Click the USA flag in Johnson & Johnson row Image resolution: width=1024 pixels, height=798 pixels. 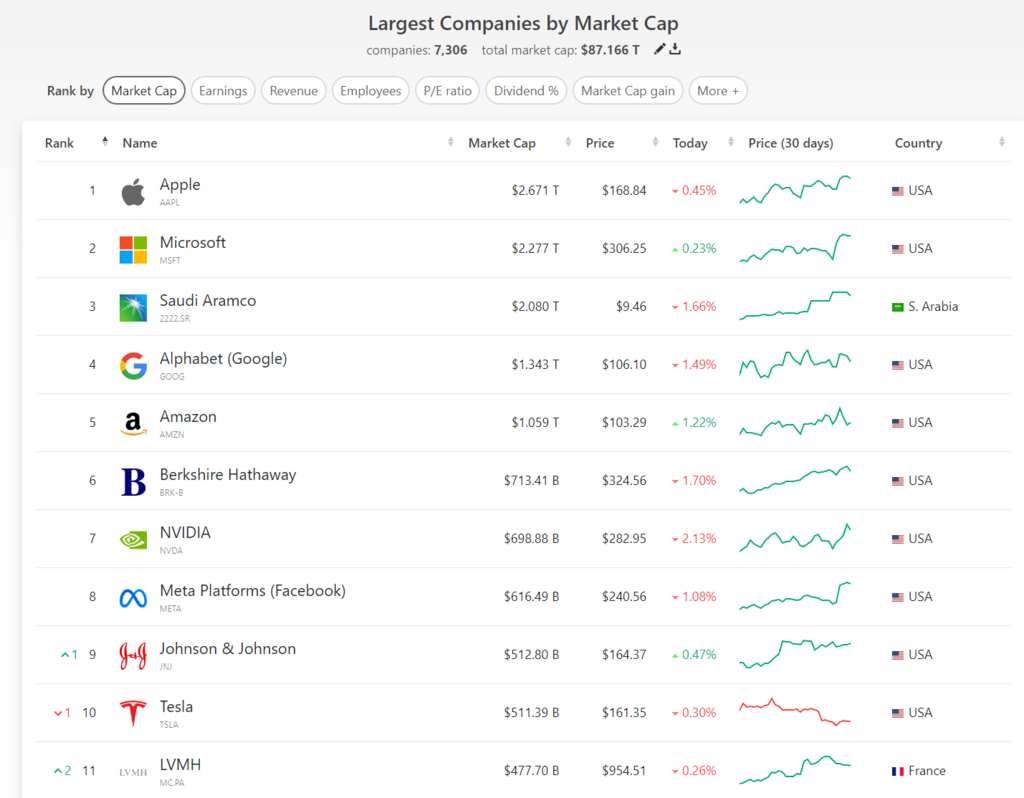(x=898, y=655)
